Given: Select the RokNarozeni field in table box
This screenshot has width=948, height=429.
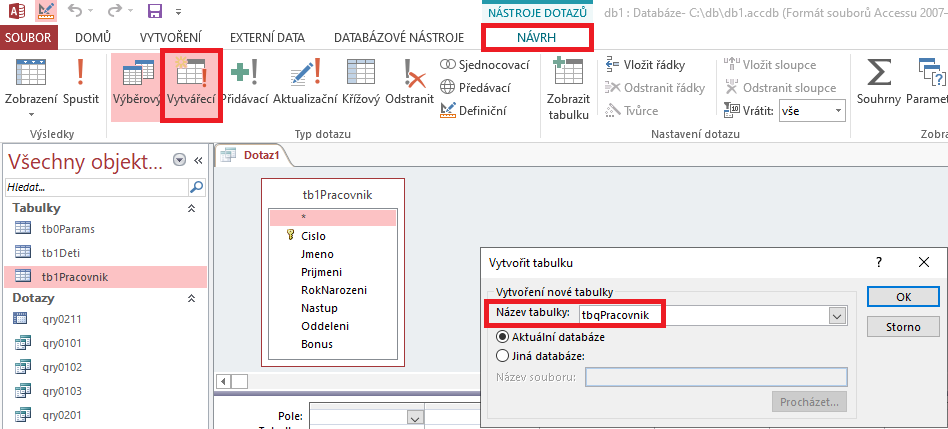Looking at the screenshot, I should point(333,290).
